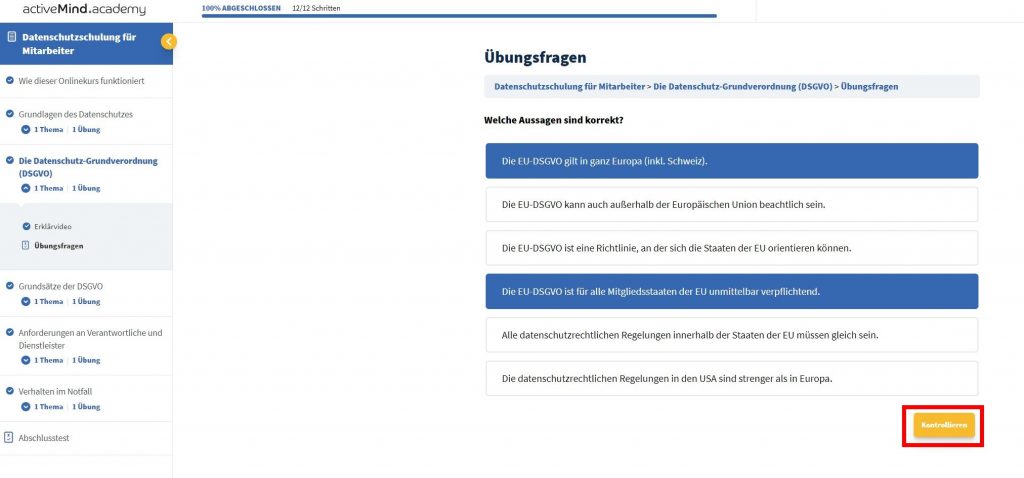This screenshot has width=1024, height=478.
Task: Expand topics under Grundlagen des Datenschutzes
Action: pyautogui.click(x=25, y=129)
